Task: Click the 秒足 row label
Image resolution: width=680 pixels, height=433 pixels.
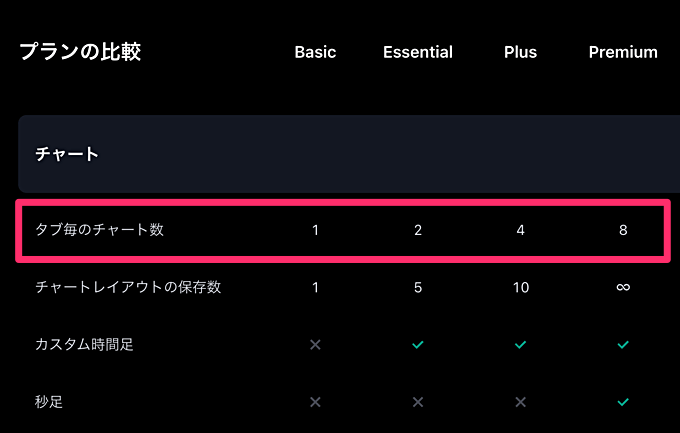Action: point(49,402)
